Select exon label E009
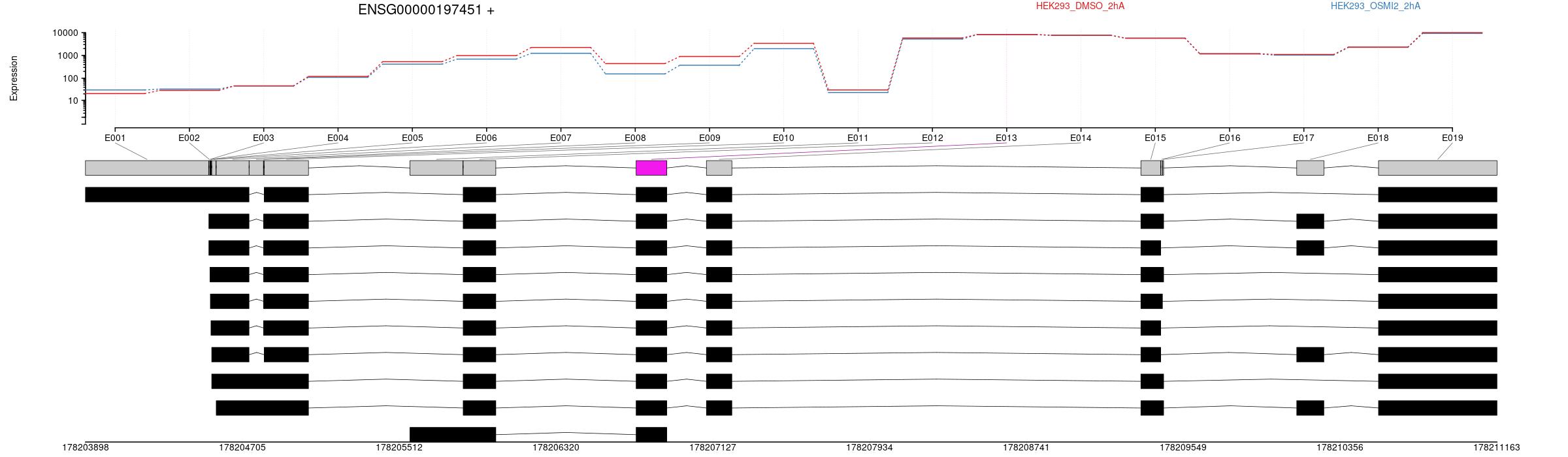This screenshot has width=1568, height=457. [x=710, y=138]
